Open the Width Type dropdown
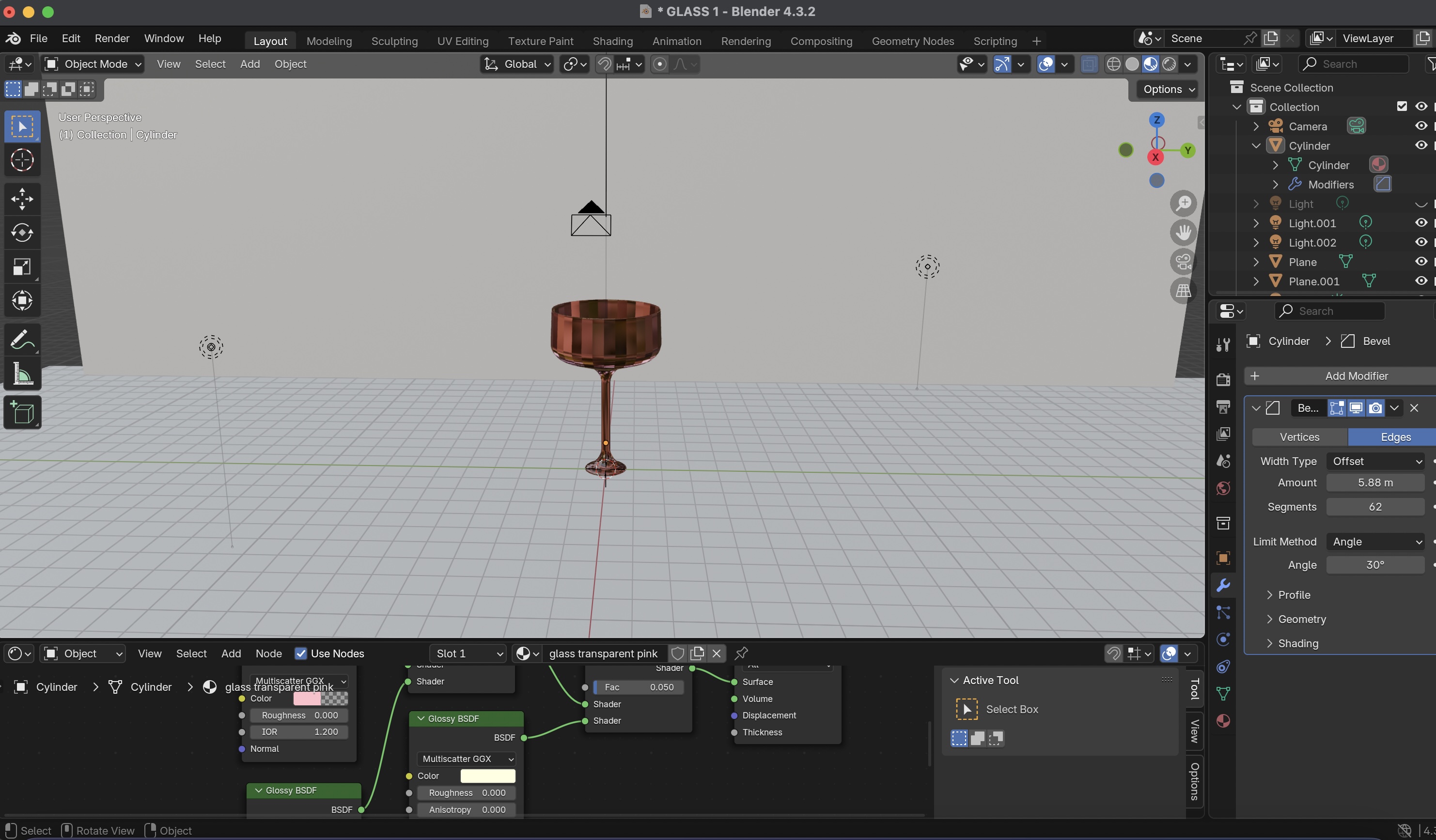Image resolution: width=1436 pixels, height=840 pixels. pyautogui.click(x=1375, y=461)
